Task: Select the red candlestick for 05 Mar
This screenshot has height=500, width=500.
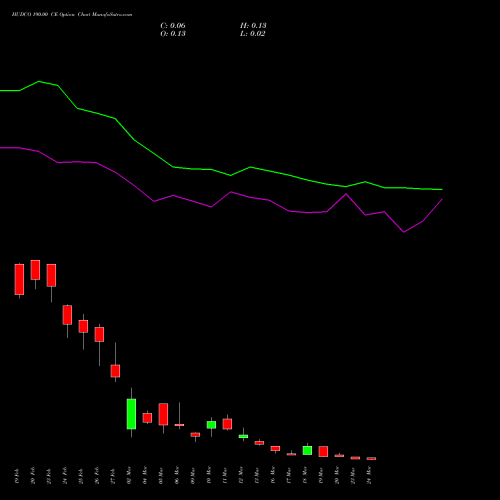Action: coord(163,414)
